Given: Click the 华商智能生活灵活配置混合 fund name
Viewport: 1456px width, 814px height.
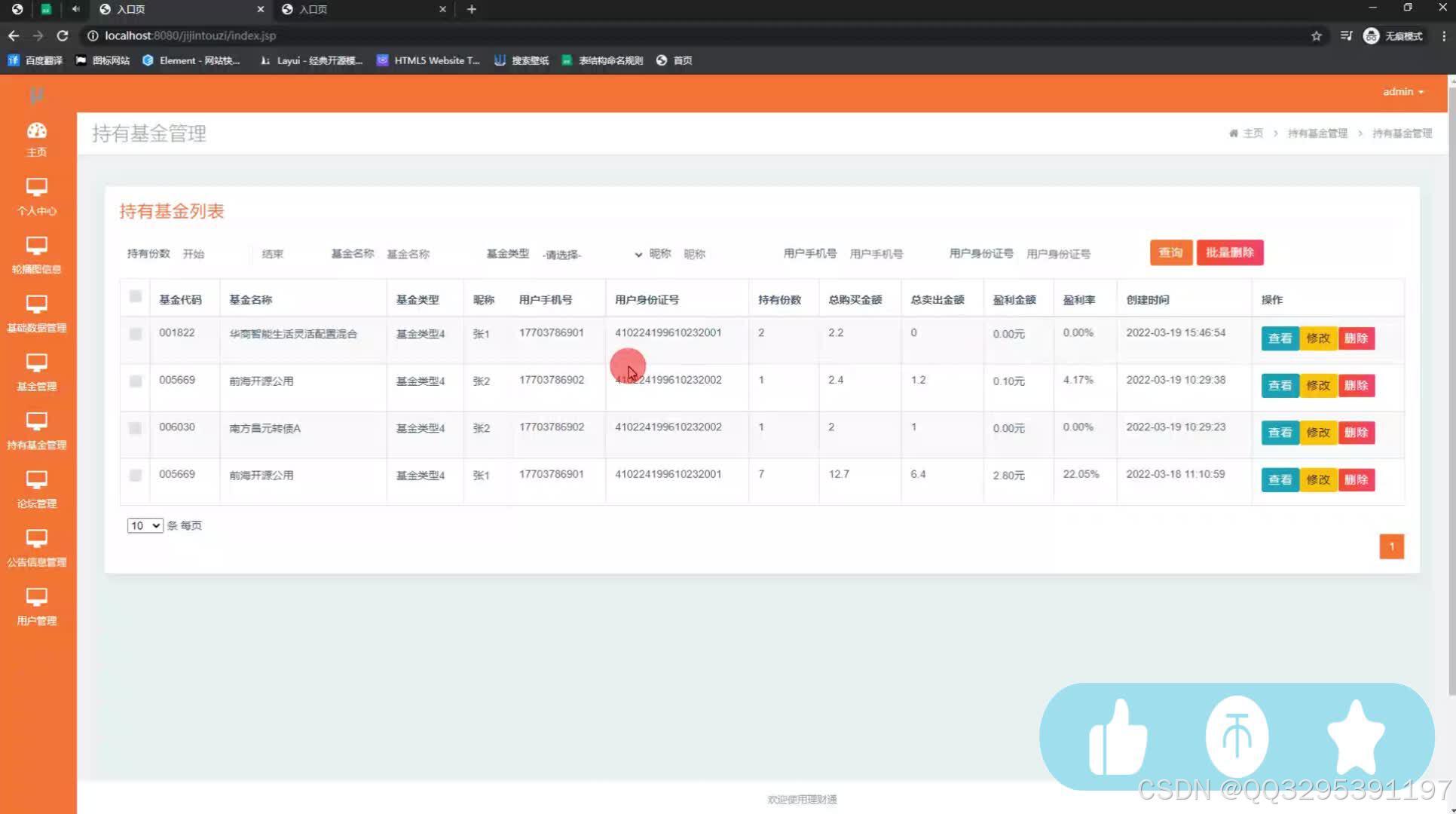Looking at the screenshot, I should (293, 334).
